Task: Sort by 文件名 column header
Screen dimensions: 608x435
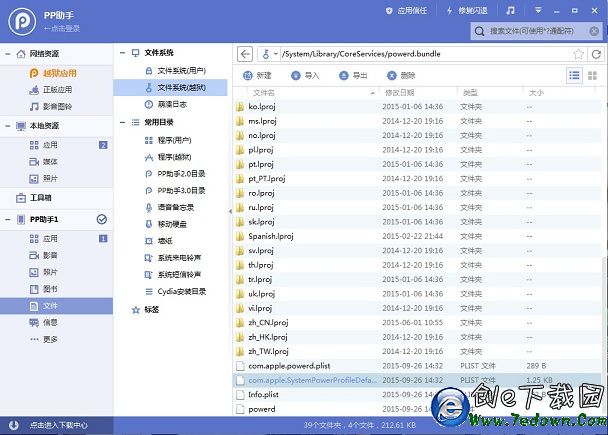Action: tap(264, 93)
